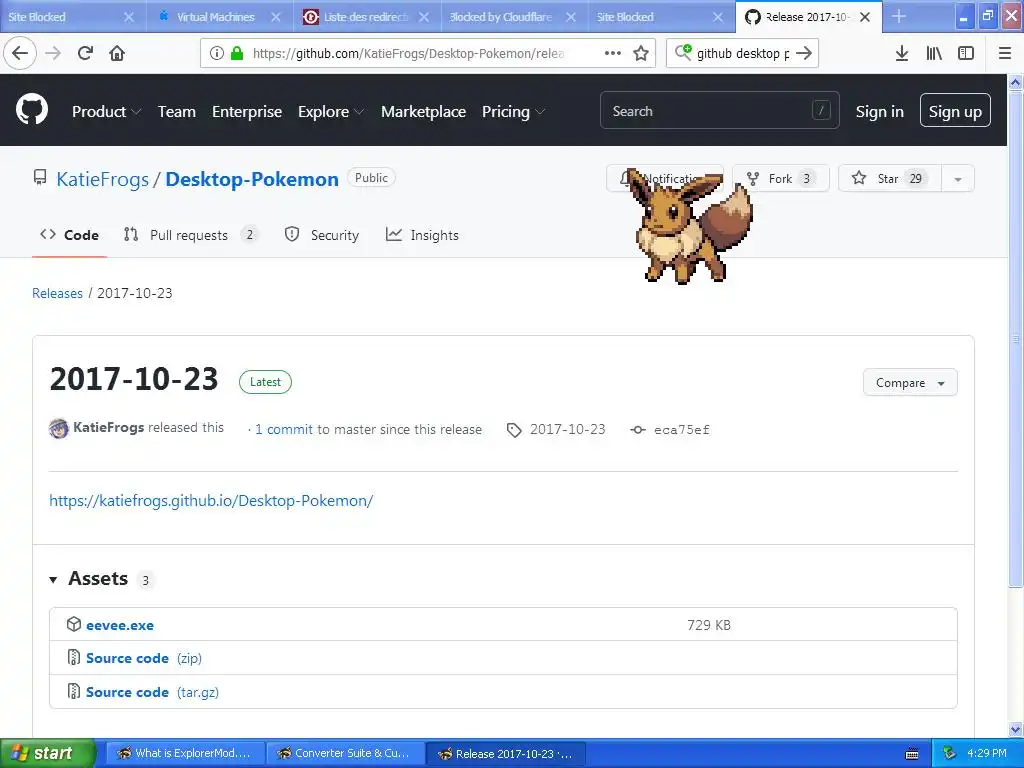
Task: Switch to the Code tab
Action: pos(69,235)
